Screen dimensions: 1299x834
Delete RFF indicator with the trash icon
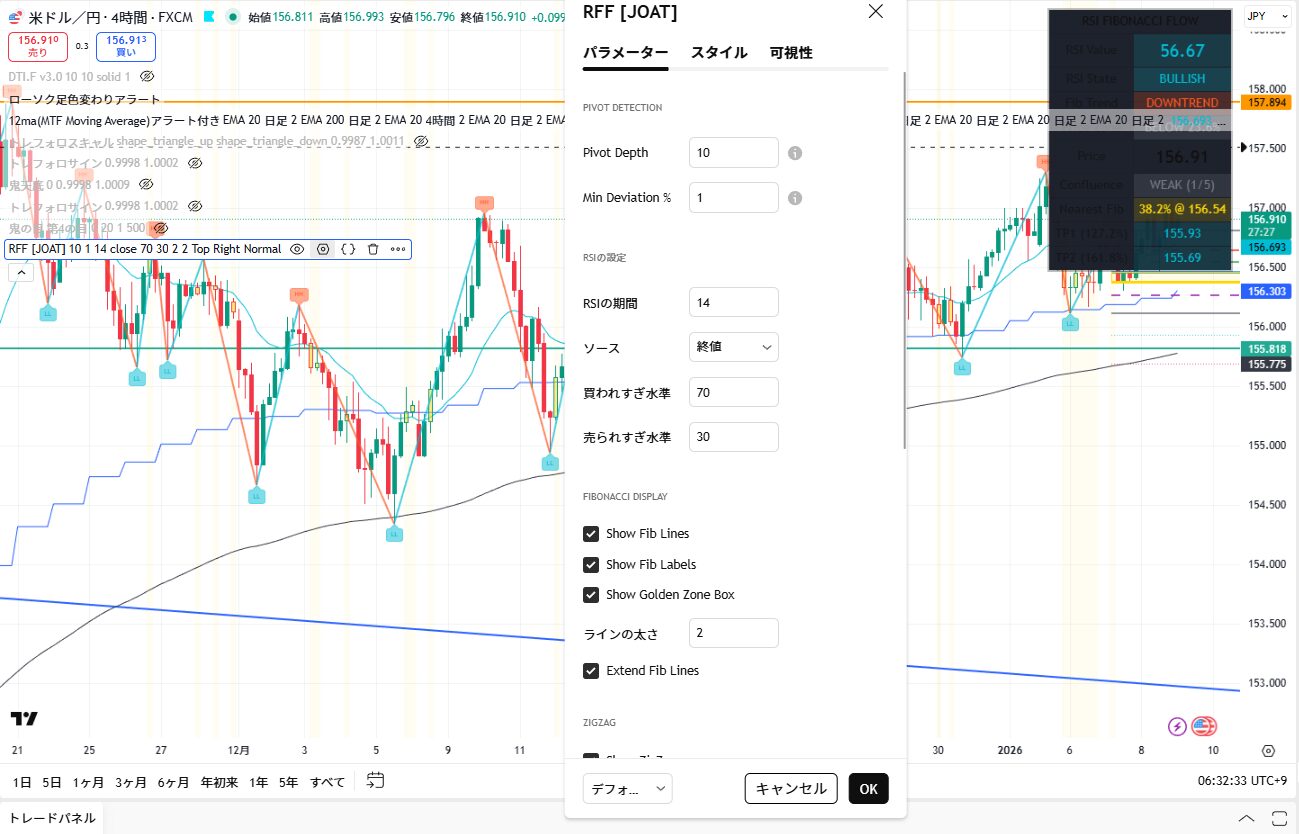click(x=373, y=249)
